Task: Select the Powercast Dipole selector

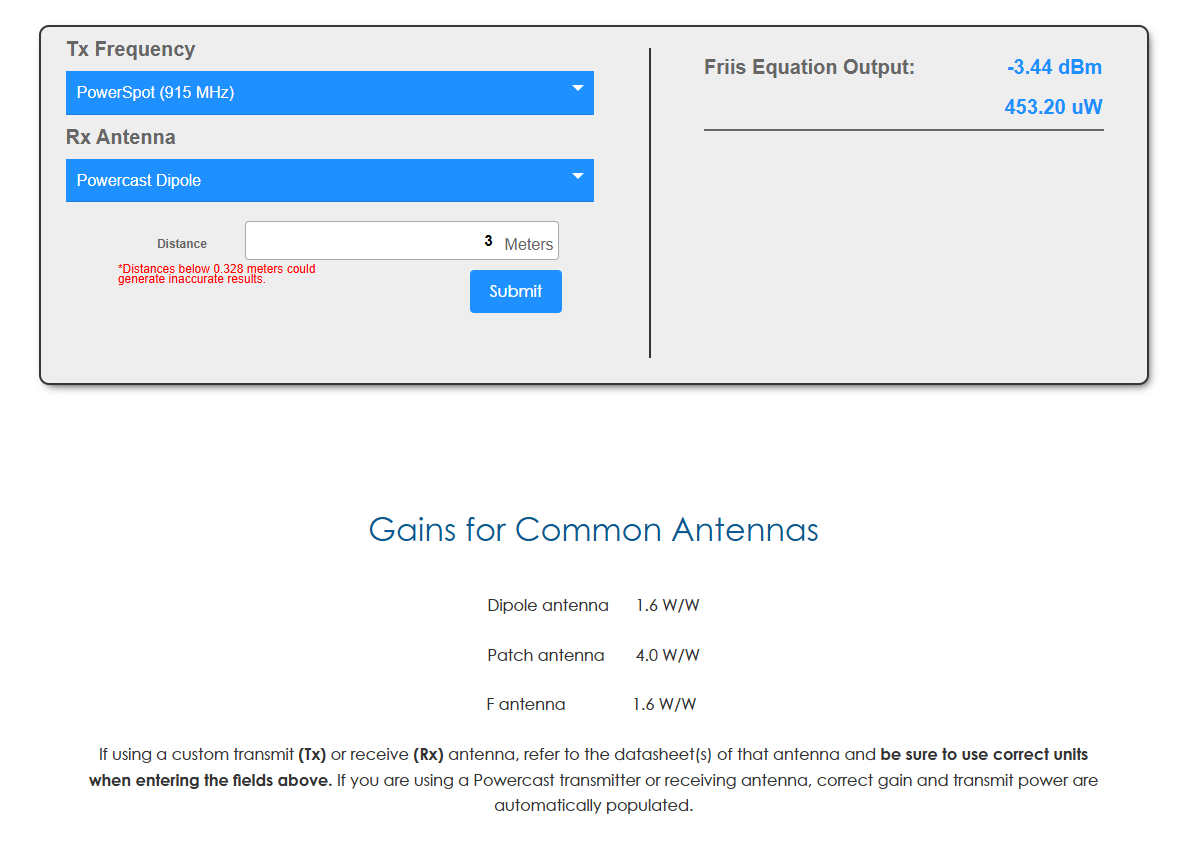Action: click(330, 180)
